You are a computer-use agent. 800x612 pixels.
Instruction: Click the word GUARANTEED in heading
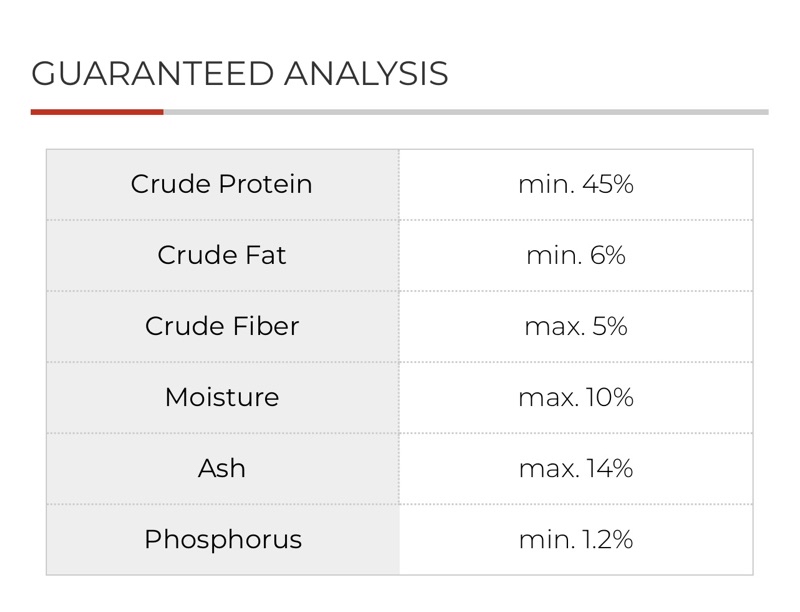coord(153,73)
